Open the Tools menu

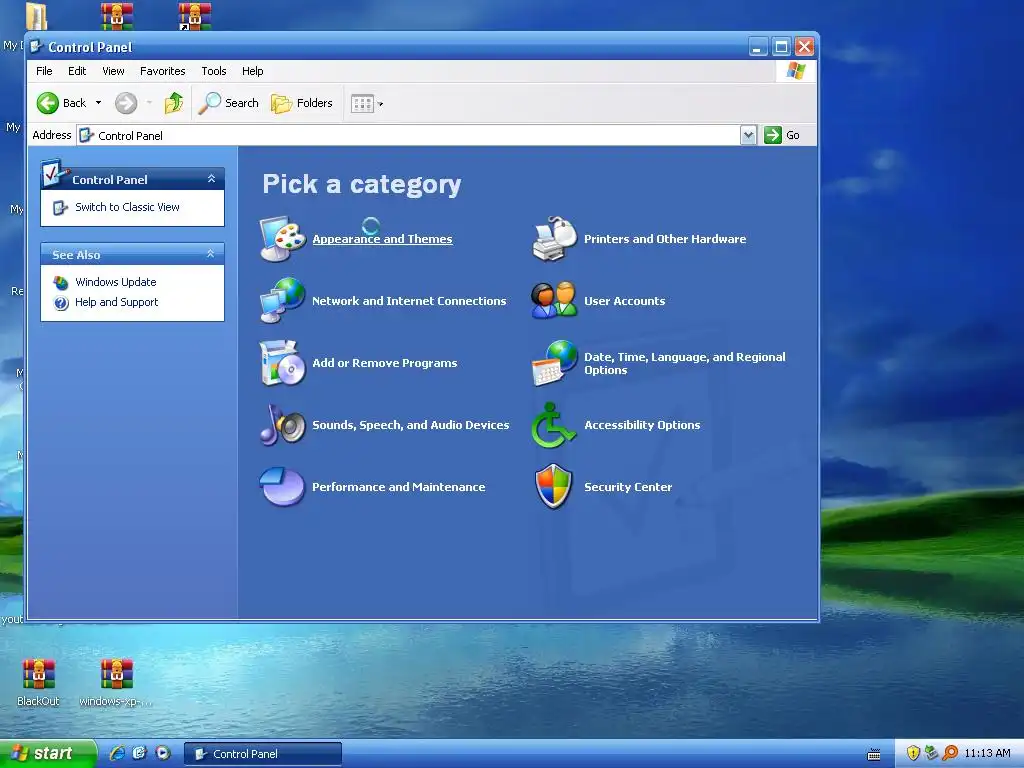214,71
